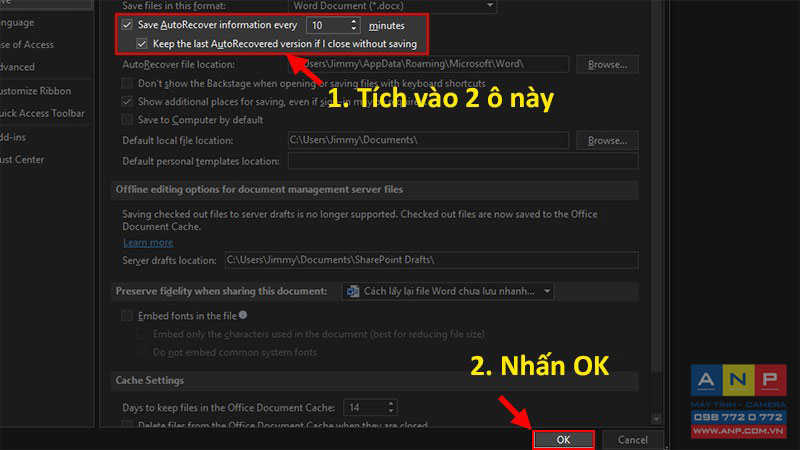Open the Learn more link

click(148, 242)
